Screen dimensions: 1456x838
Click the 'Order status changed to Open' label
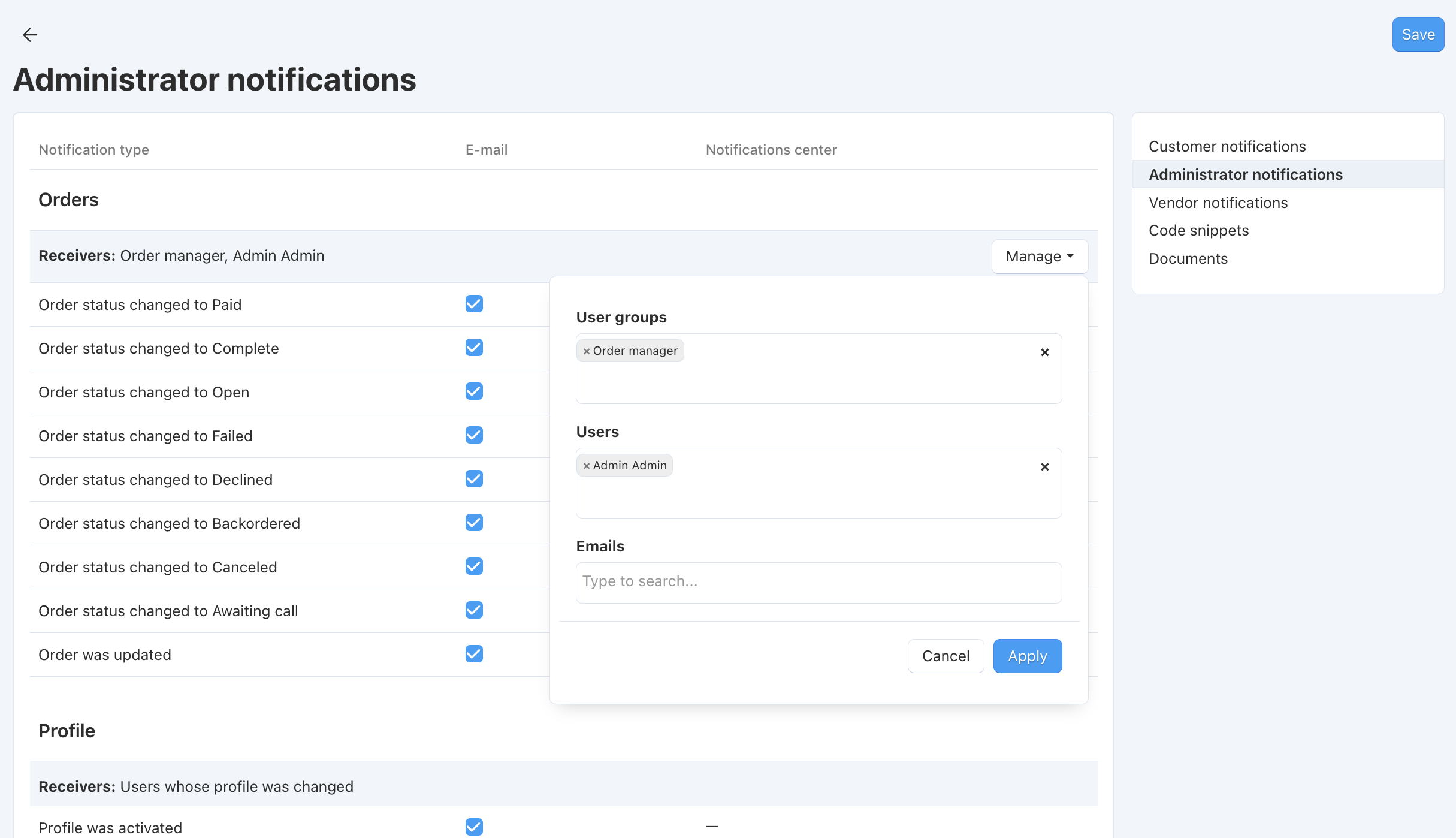point(144,392)
